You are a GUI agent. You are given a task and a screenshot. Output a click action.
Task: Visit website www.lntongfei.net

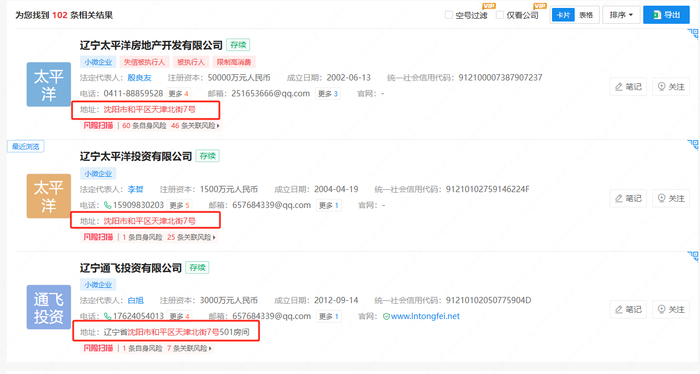coord(425,316)
